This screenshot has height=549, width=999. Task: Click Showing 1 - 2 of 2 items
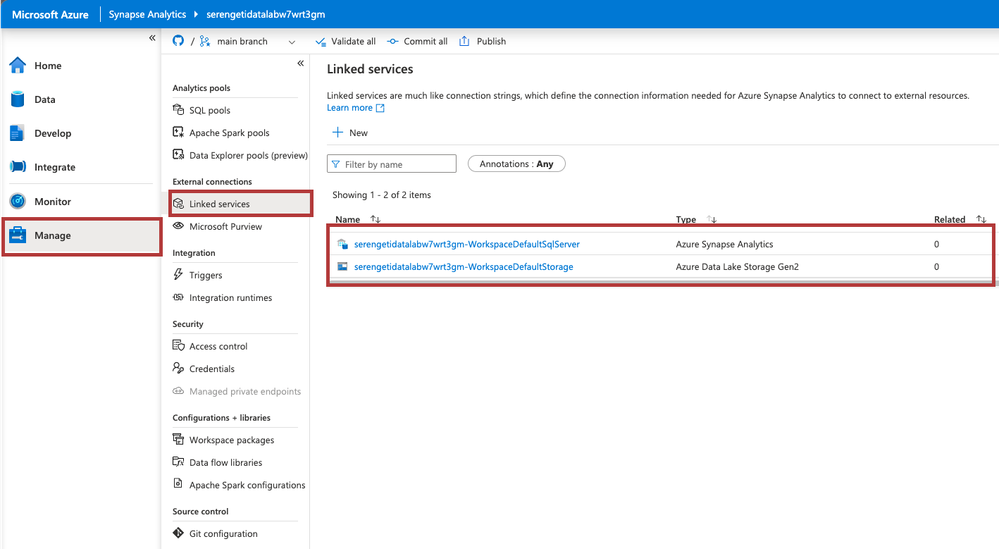tap(382, 195)
